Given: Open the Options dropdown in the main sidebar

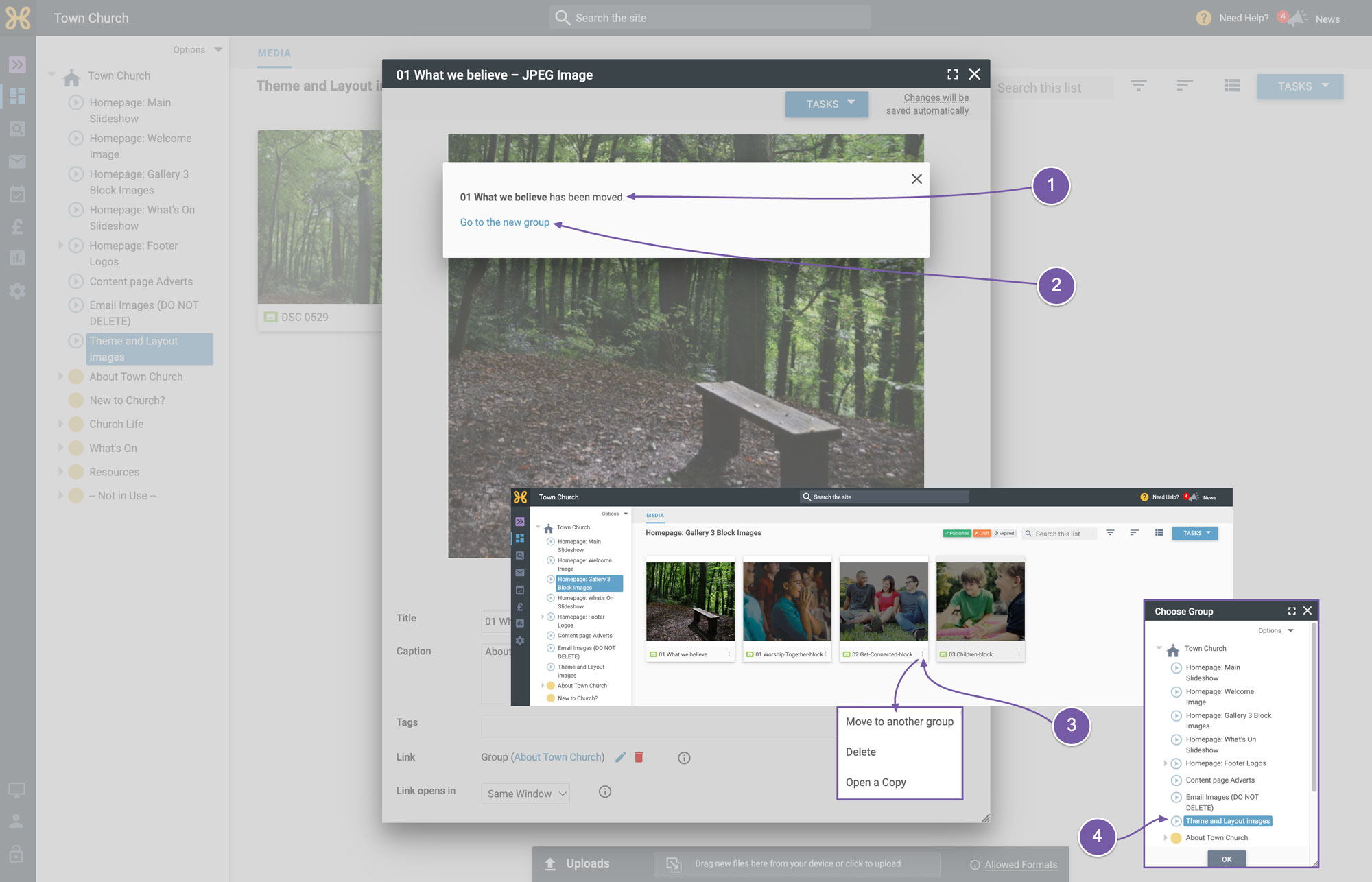Looking at the screenshot, I should 198,50.
